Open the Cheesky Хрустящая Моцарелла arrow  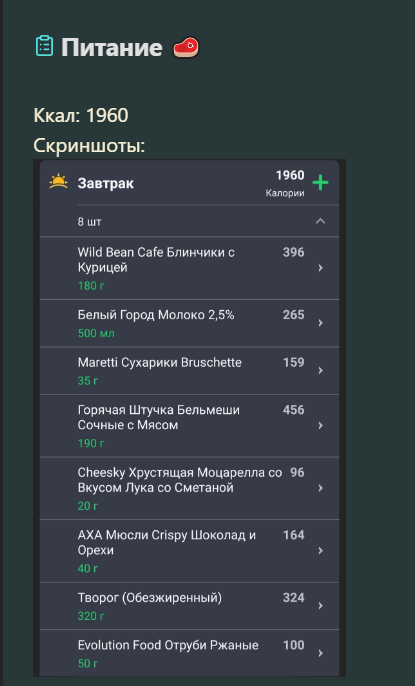321,488
